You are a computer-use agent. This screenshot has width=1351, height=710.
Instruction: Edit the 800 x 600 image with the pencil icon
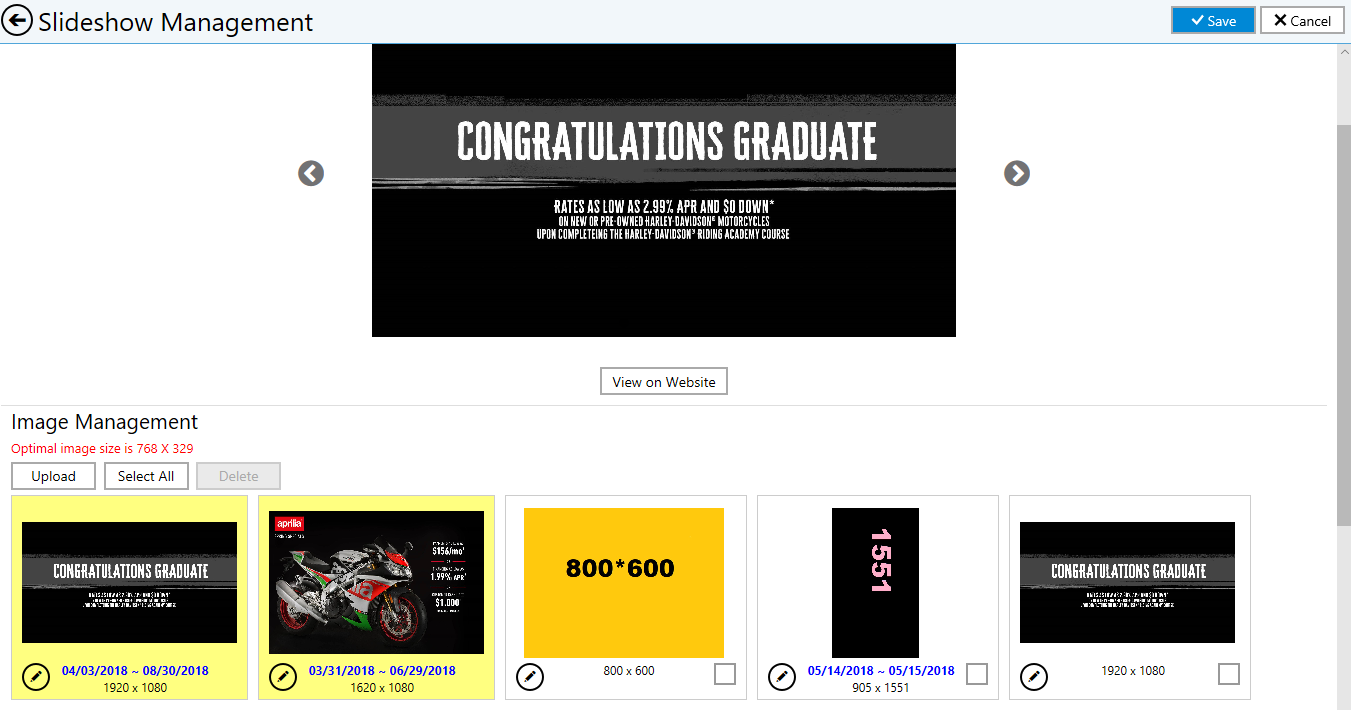point(530,677)
